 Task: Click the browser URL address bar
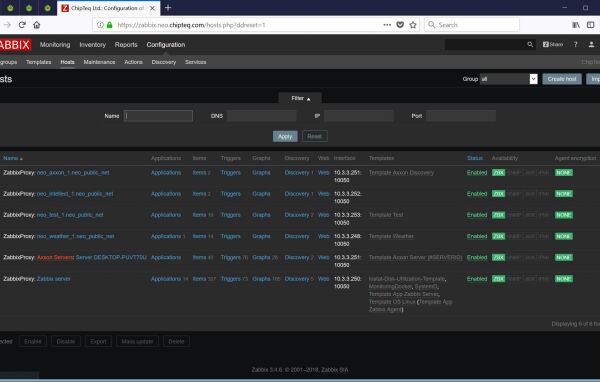click(x=245, y=25)
